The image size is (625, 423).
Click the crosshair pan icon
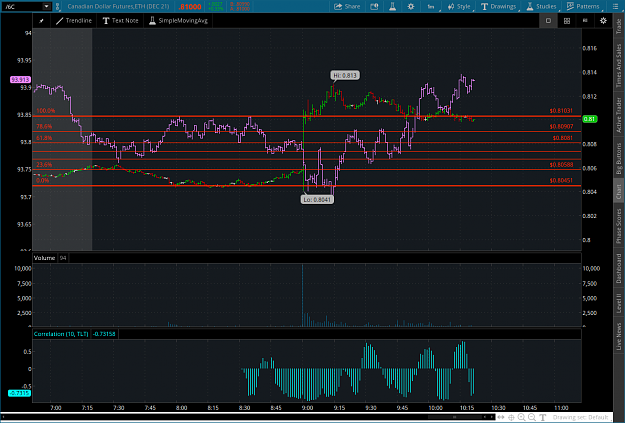511,417
